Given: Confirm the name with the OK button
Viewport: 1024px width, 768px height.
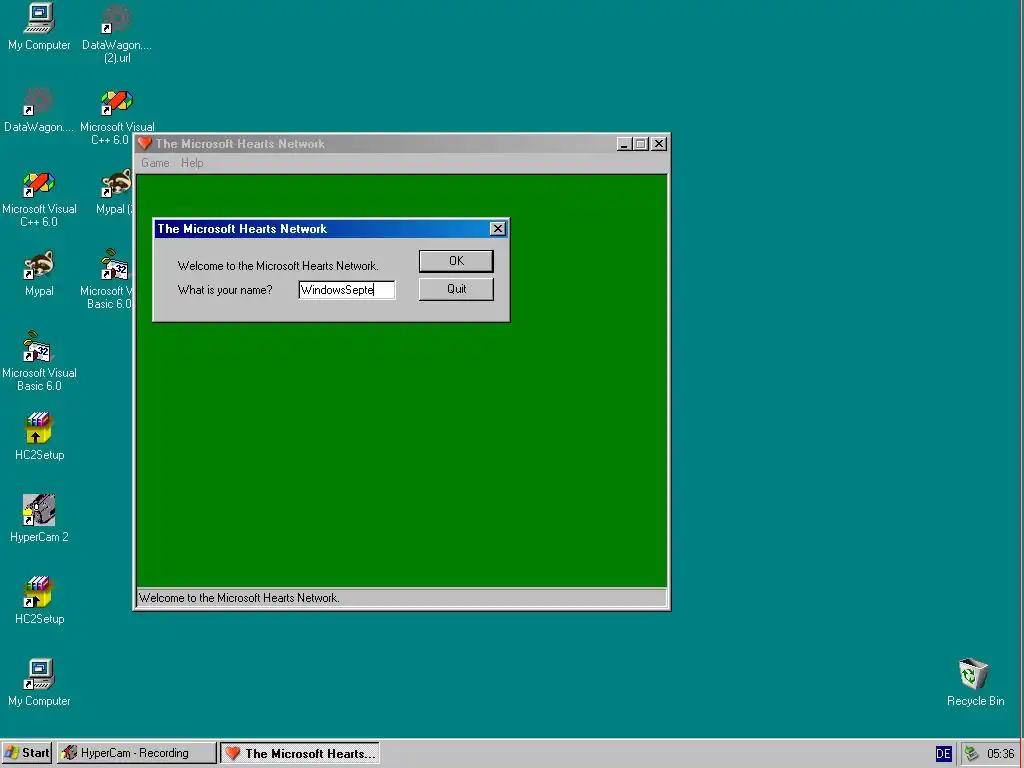Looking at the screenshot, I should click(x=456, y=261).
